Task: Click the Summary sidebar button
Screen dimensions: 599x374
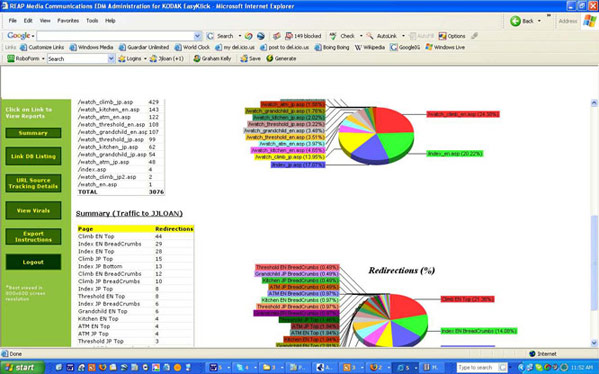Action: click(x=33, y=133)
